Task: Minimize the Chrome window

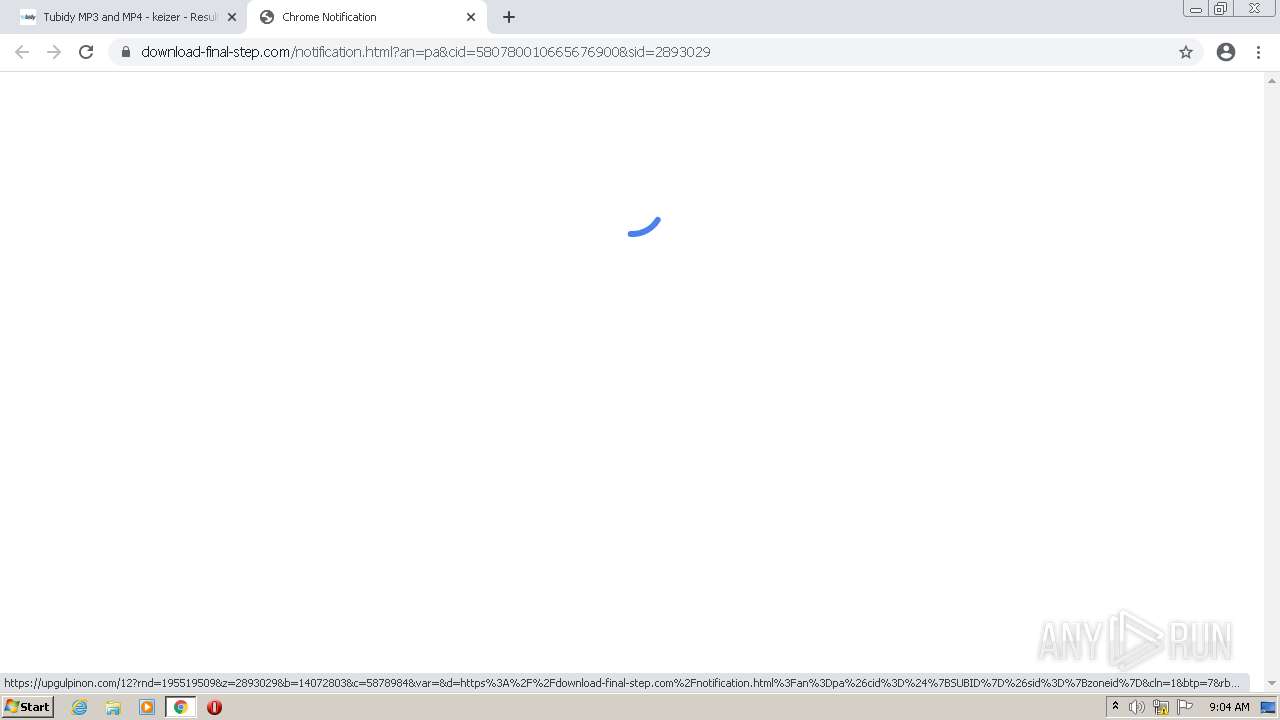Action: [x=1195, y=9]
